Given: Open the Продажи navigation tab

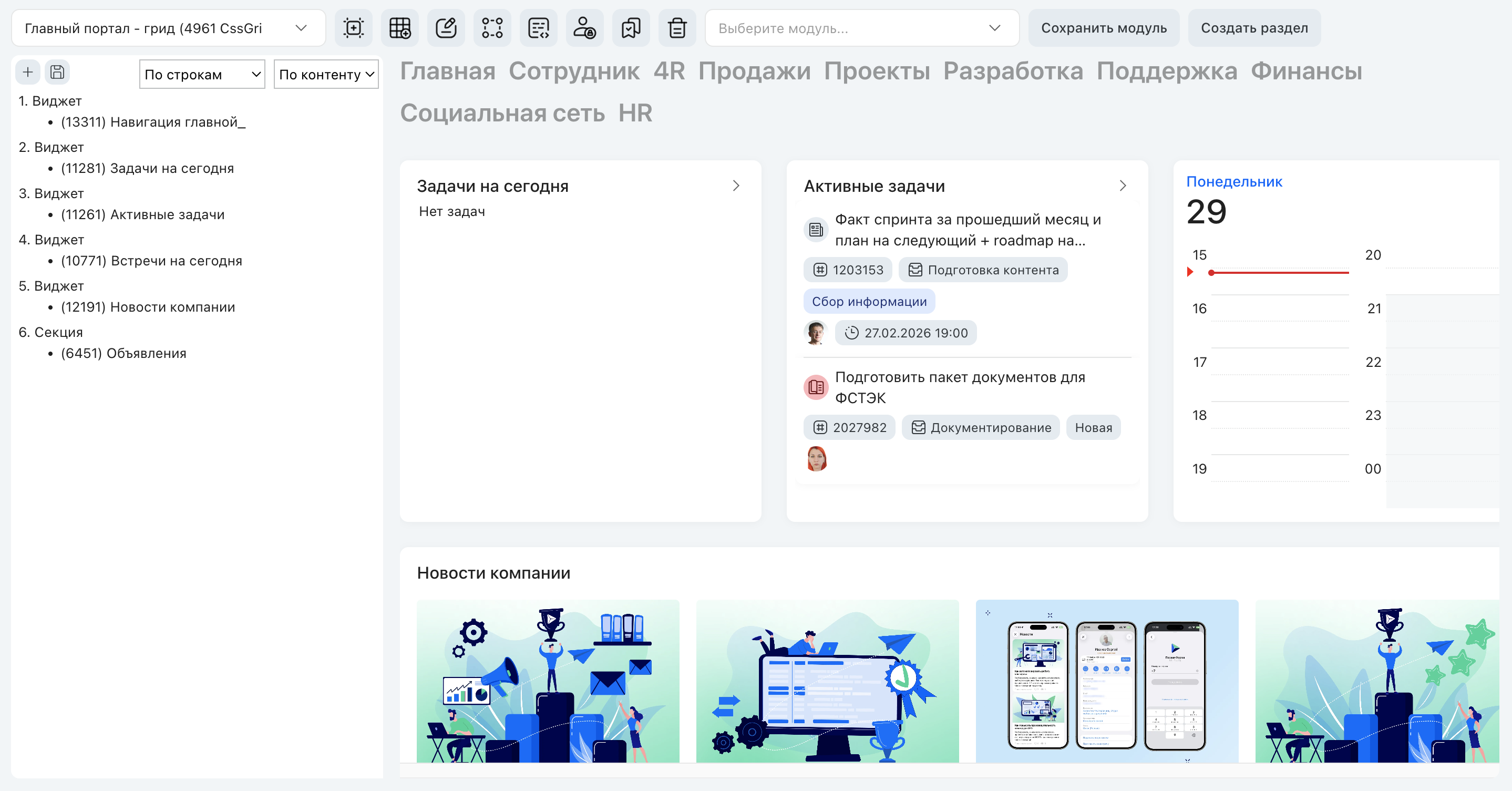Looking at the screenshot, I should pyautogui.click(x=754, y=71).
